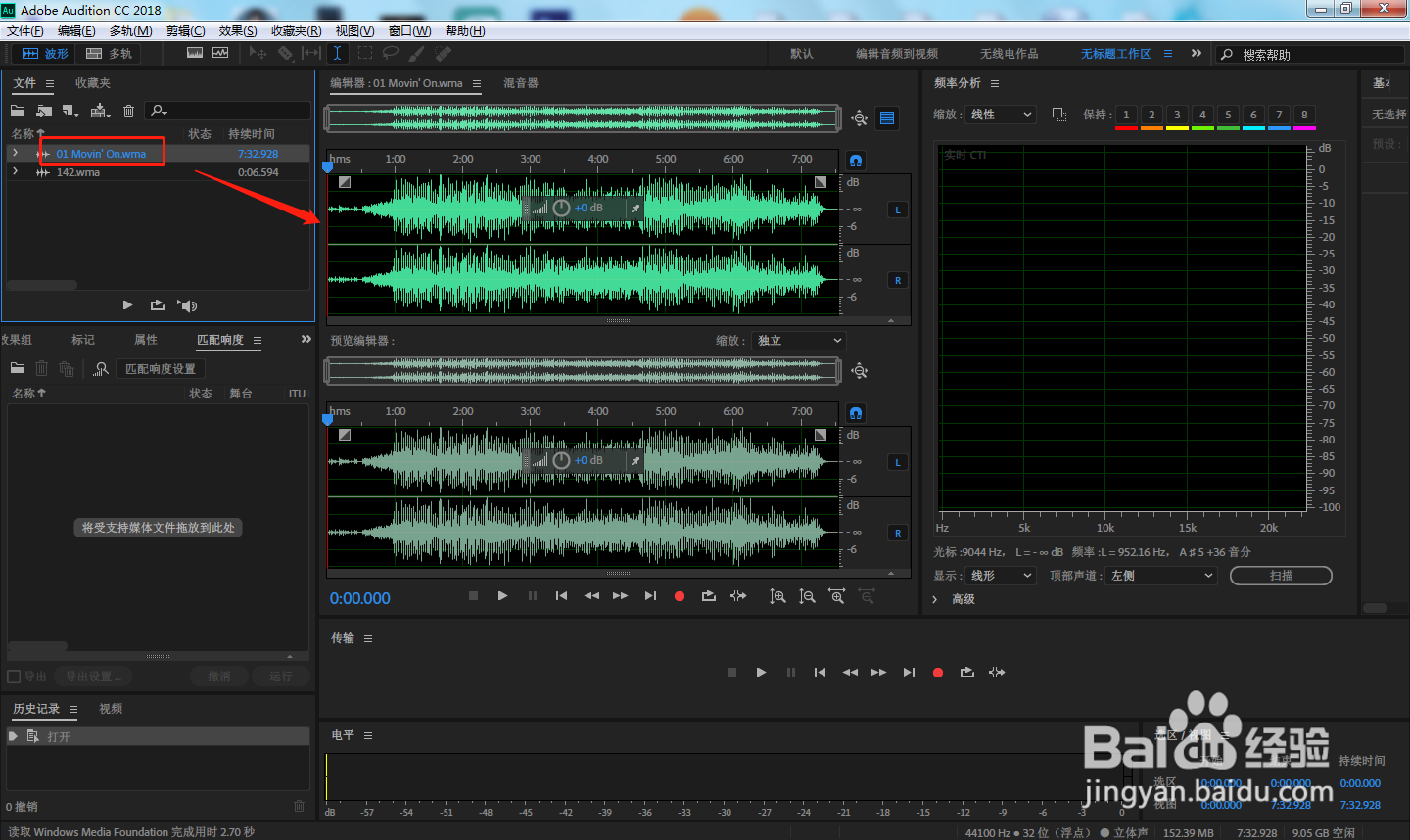Switch to Multitrack (多轨) editor view
The width and height of the screenshot is (1410, 840).
click(110, 54)
